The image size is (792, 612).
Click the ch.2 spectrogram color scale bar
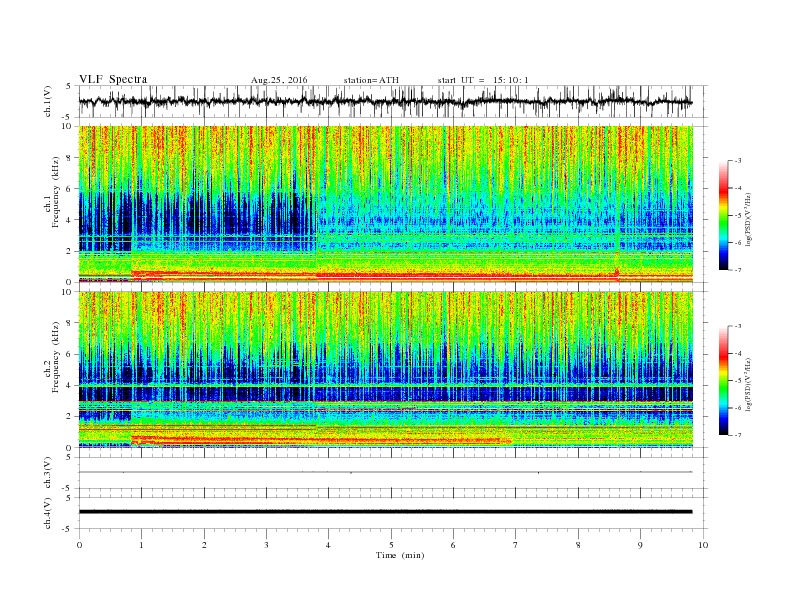(x=724, y=380)
